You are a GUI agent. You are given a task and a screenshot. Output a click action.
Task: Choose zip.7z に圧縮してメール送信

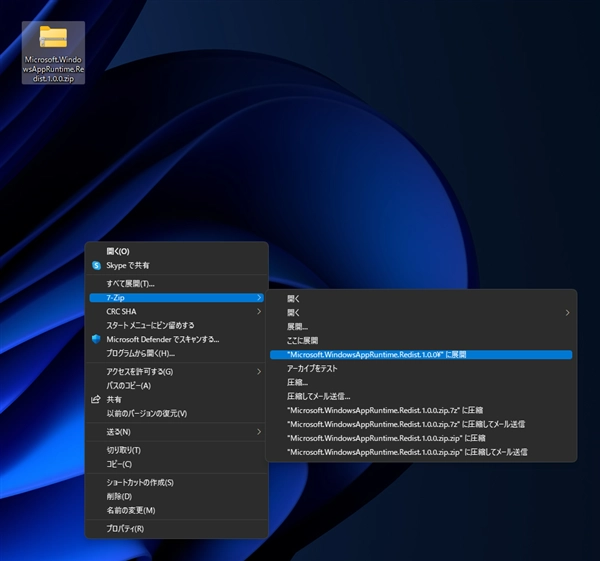pos(421,424)
